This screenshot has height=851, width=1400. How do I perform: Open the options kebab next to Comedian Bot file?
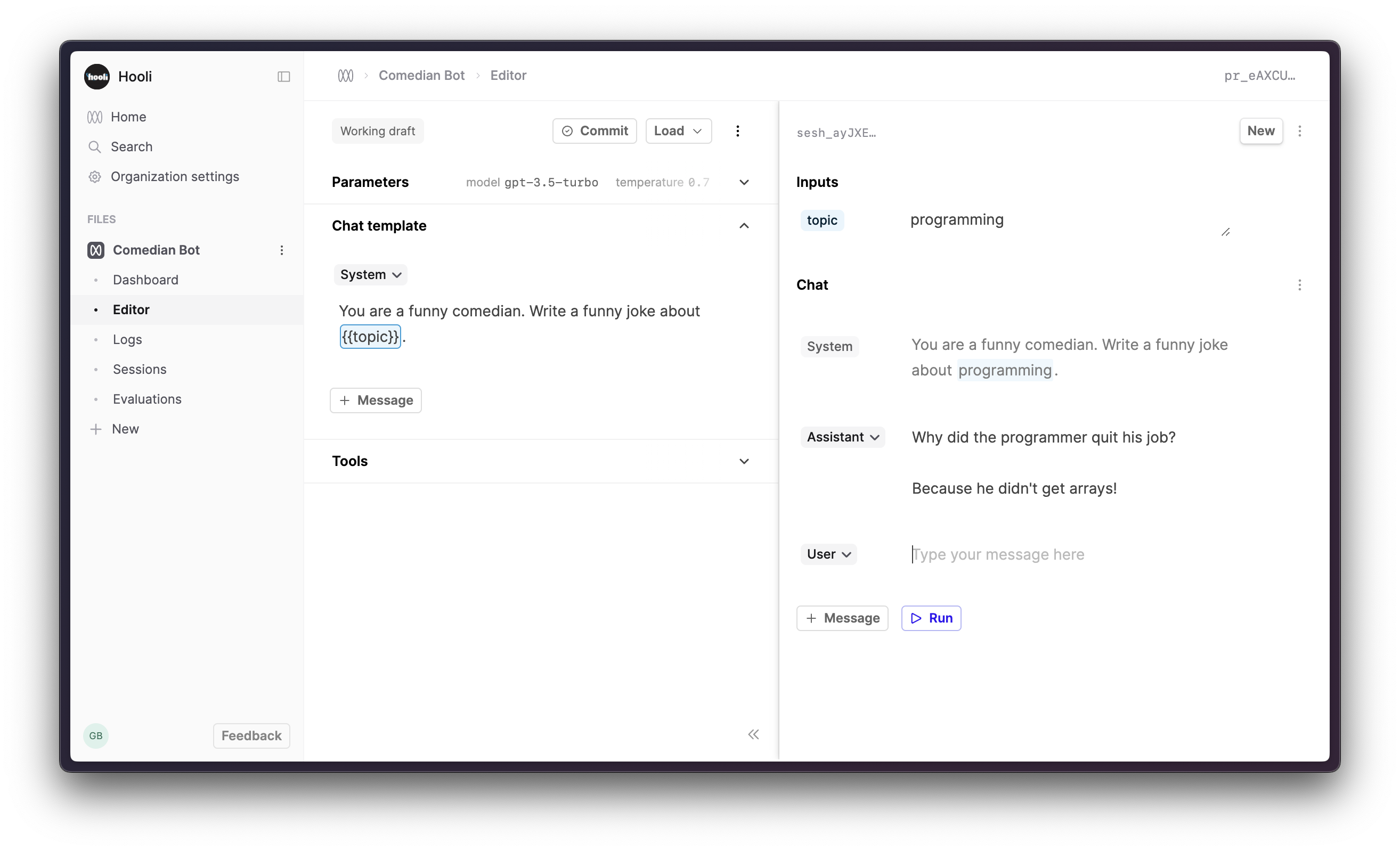point(282,250)
